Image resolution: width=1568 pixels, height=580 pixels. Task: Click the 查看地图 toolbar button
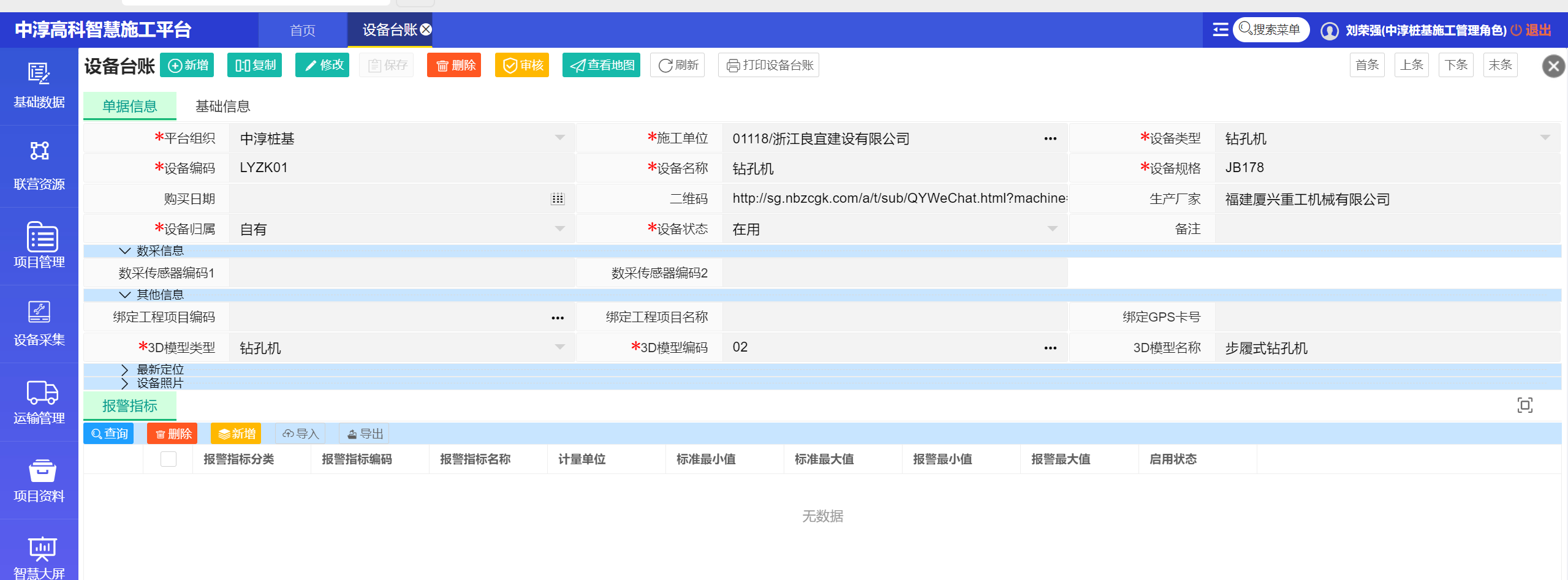[x=601, y=65]
